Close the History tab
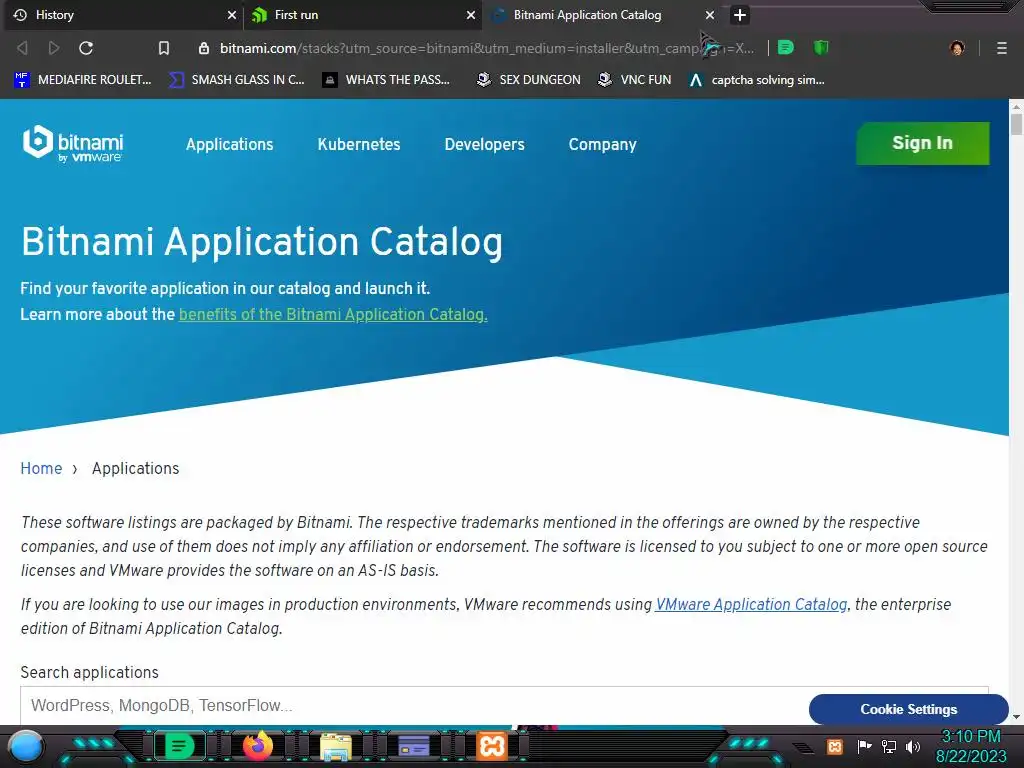1024x768 pixels. tap(232, 15)
